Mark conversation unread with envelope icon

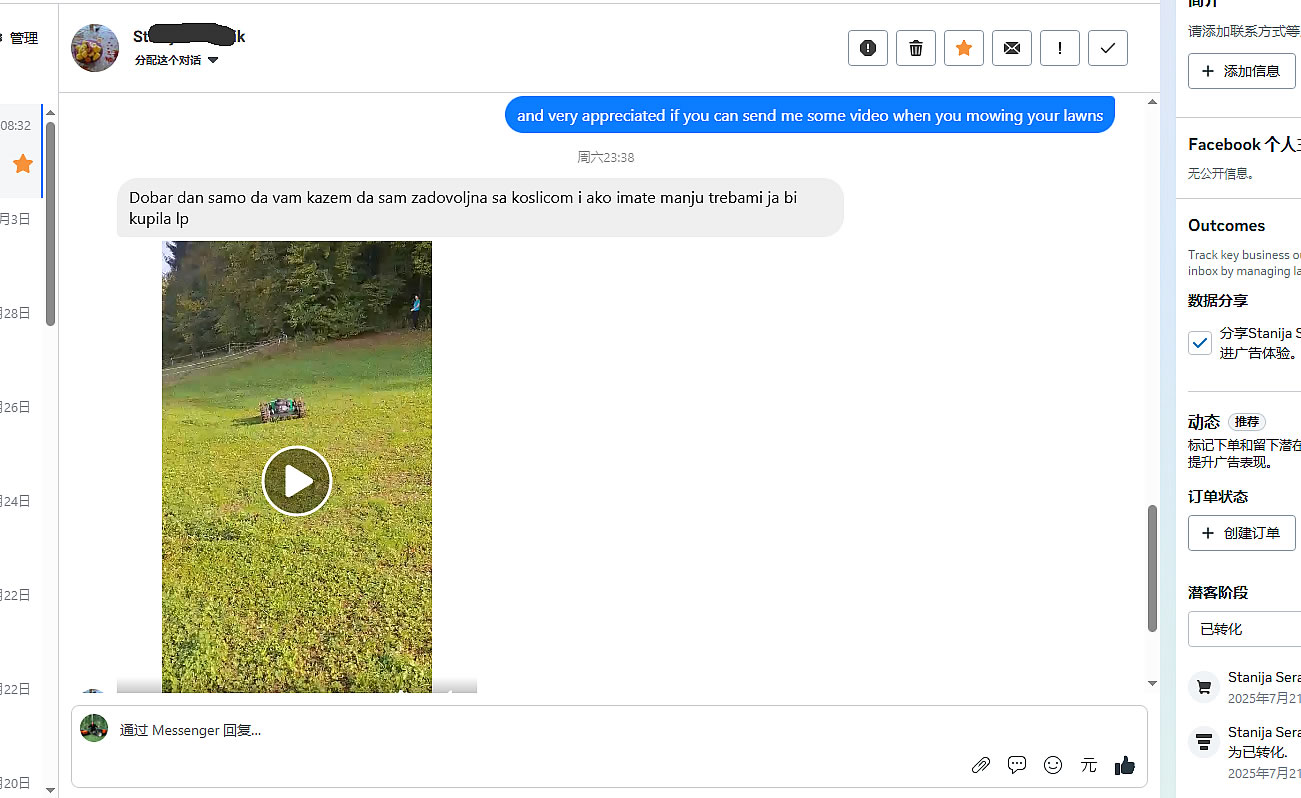[x=1011, y=48]
